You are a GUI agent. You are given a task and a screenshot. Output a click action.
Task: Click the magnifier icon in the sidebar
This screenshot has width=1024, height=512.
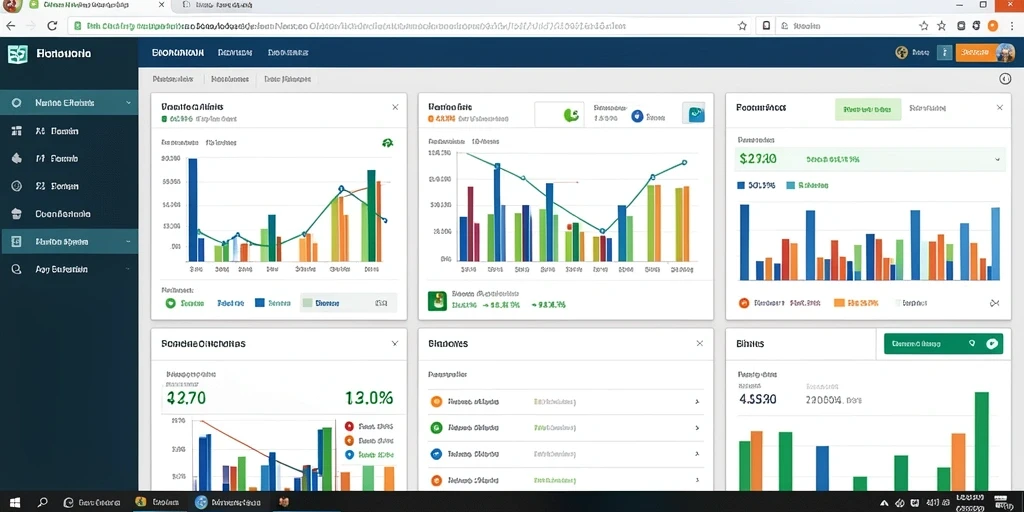click(17, 269)
